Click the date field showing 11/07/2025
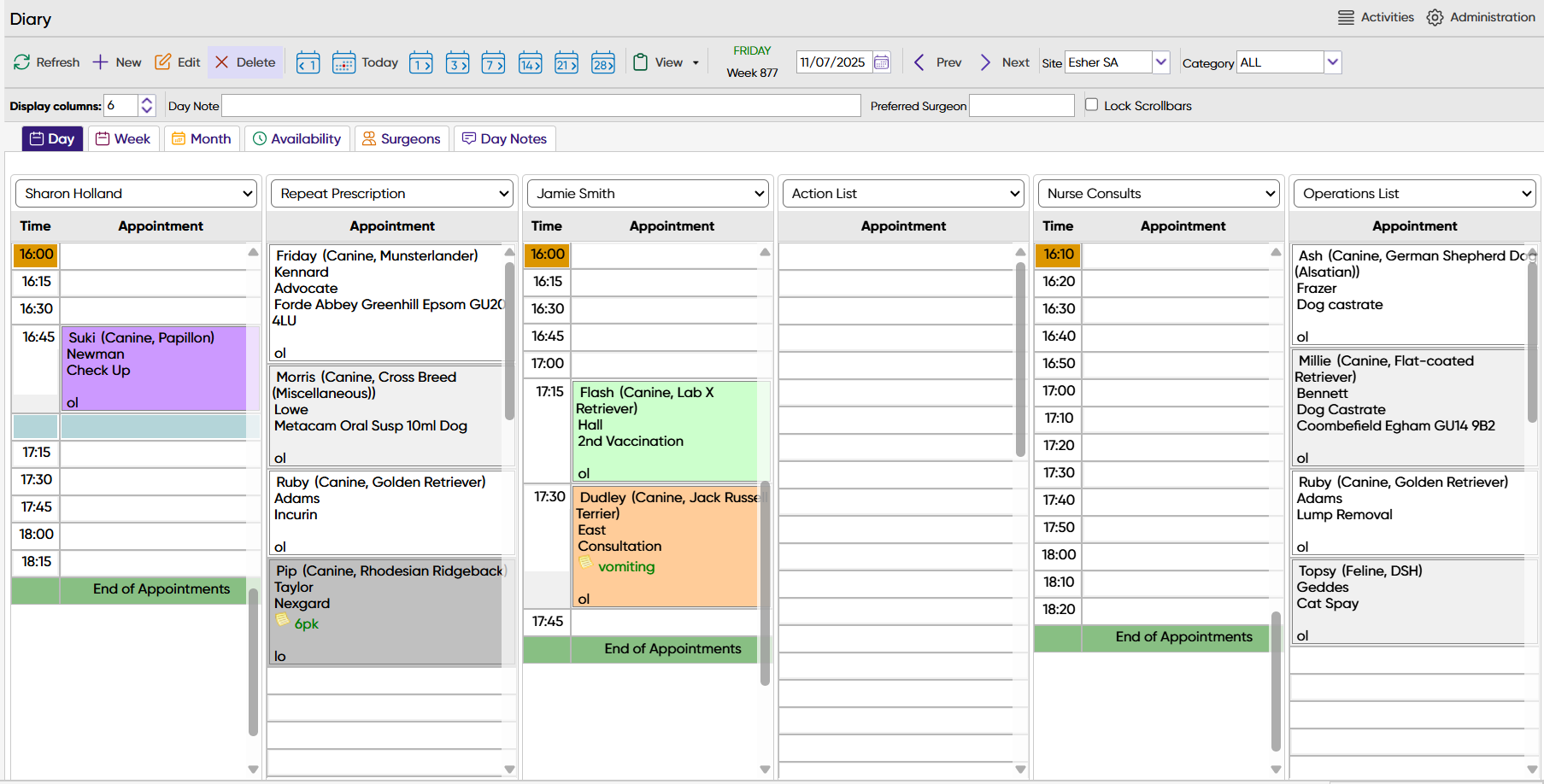 coord(834,62)
